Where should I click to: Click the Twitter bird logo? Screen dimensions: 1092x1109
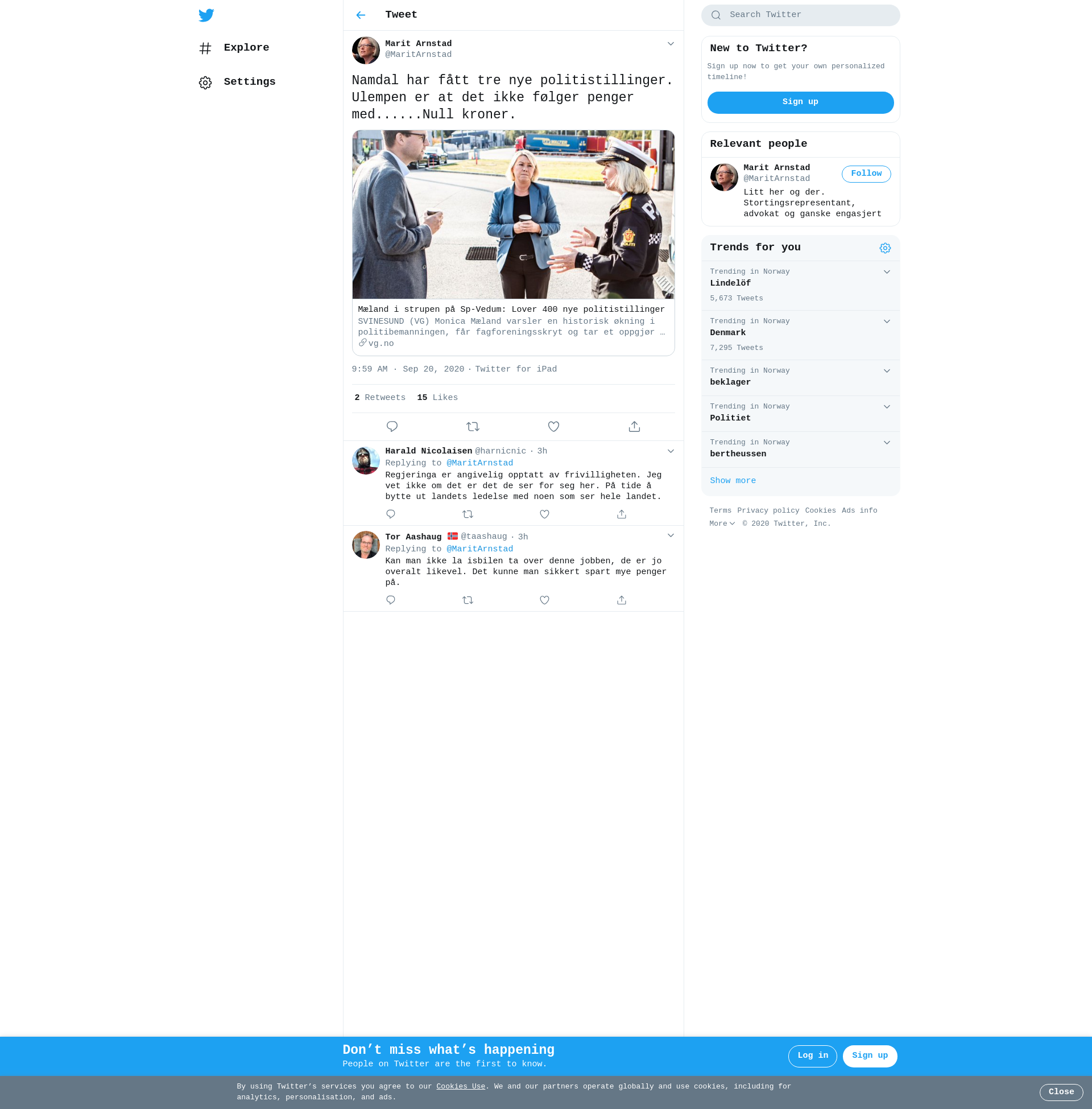pyautogui.click(x=206, y=15)
